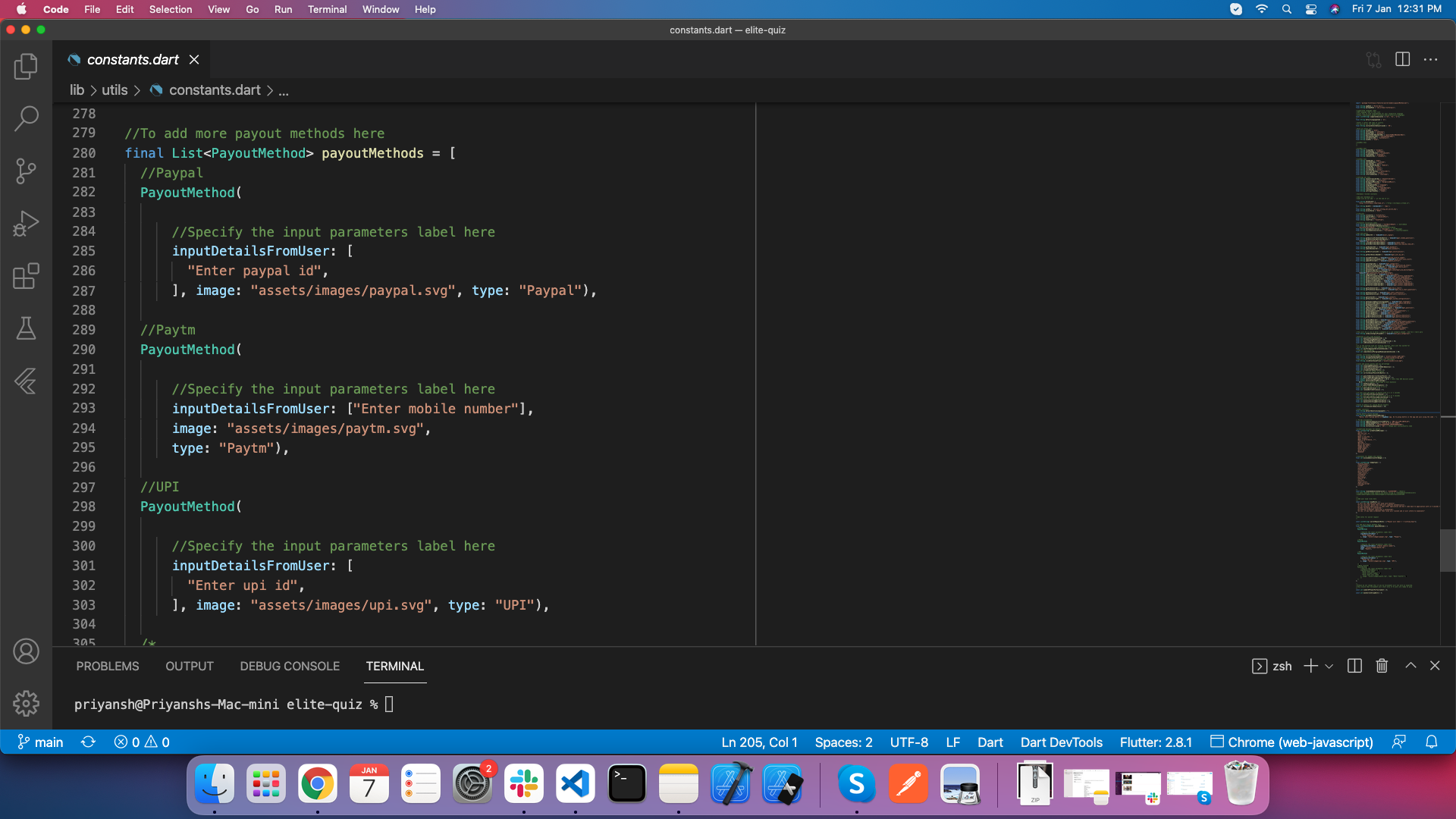Expand breadcrumb ellipsis after constants.dart
This screenshot has width=1456, height=819.
[284, 90]
